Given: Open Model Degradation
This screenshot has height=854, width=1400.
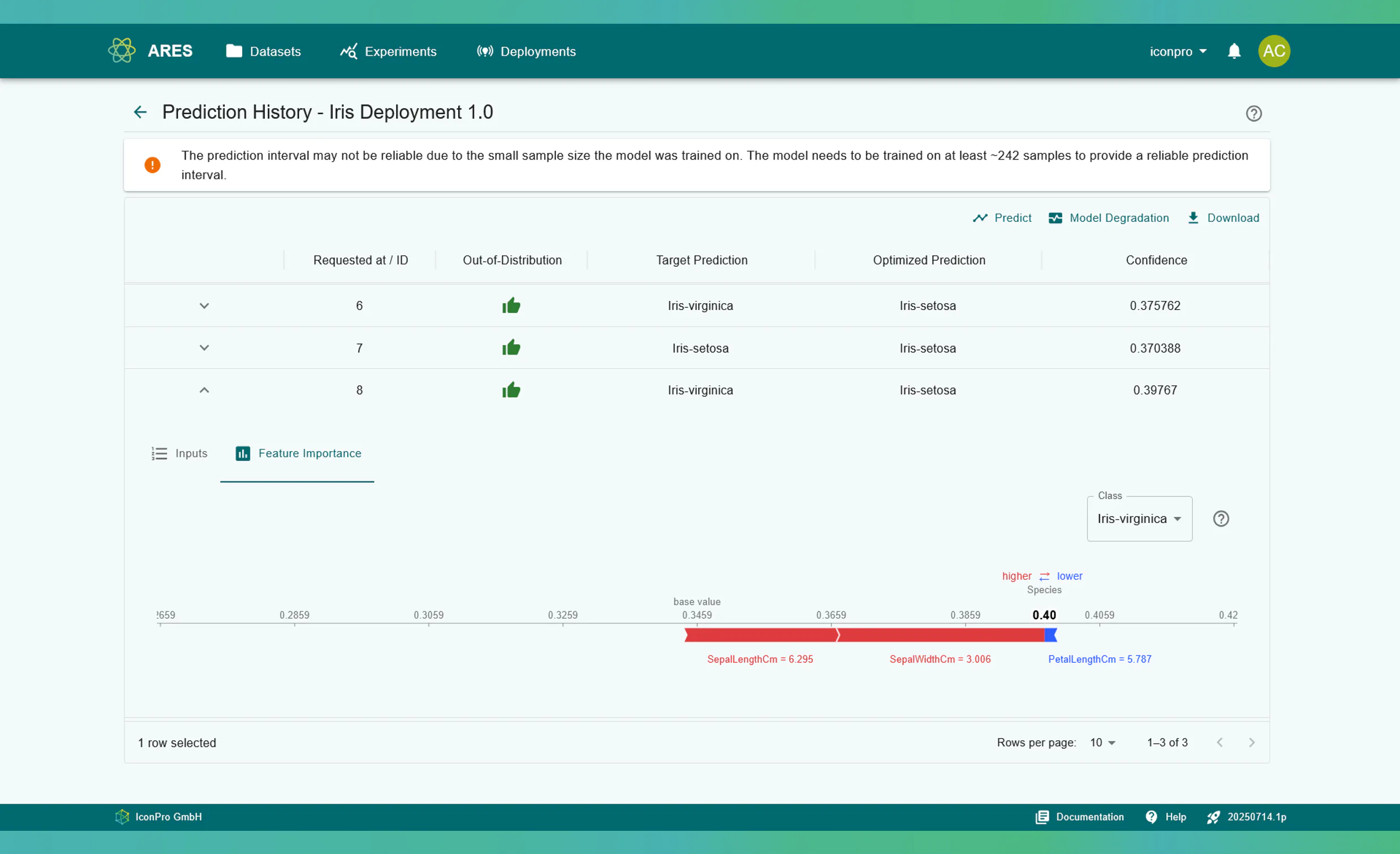Looking at the screenshot, I should coord(1109,218).
